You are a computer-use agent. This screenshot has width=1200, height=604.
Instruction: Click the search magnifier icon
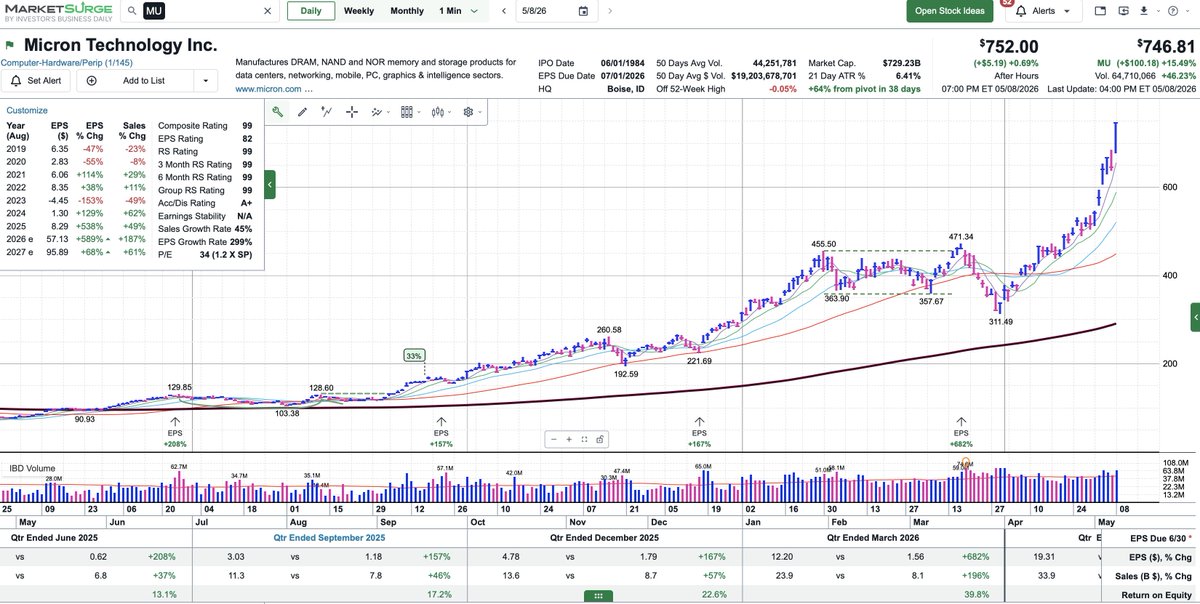coord(133,11)
